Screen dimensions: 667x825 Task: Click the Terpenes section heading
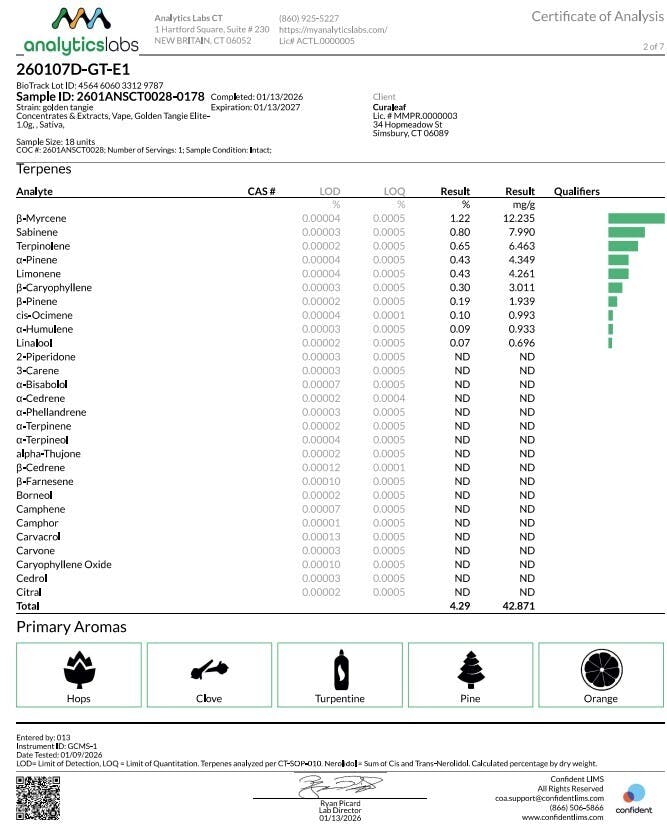(x=44, y=169)
